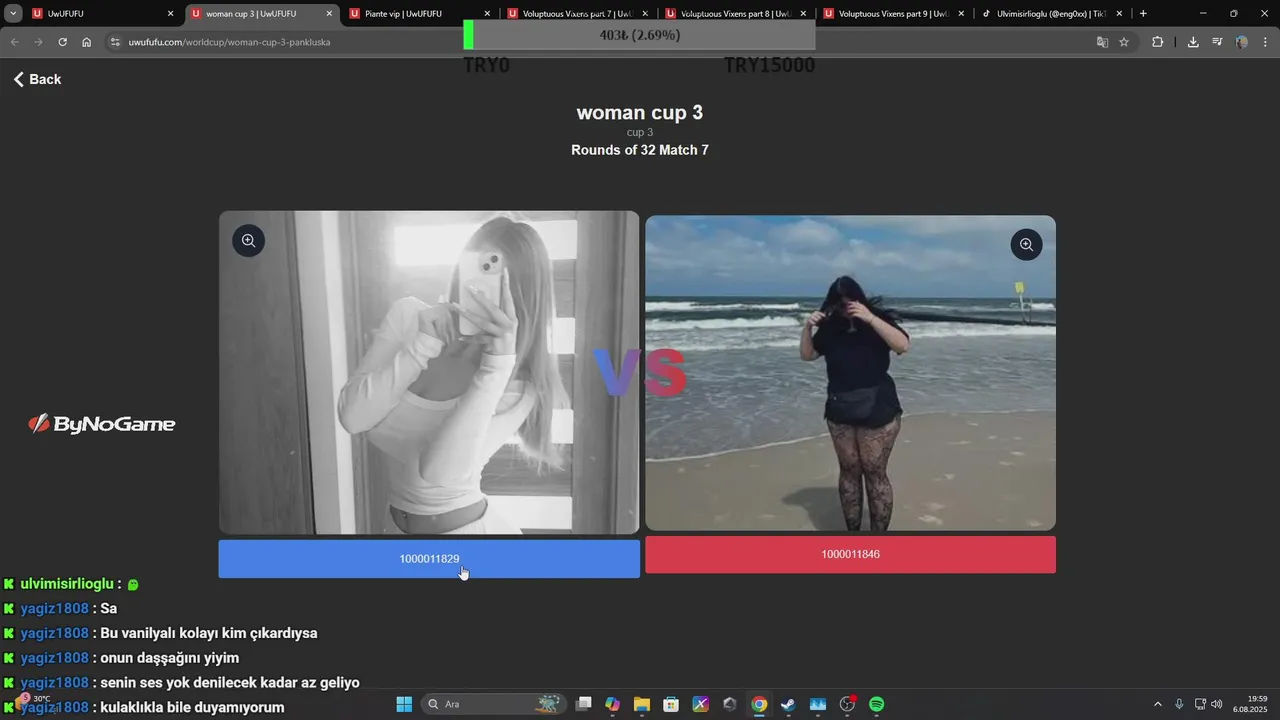Bookmark this page with star

pyautogui.click(x=1124, y=42)
